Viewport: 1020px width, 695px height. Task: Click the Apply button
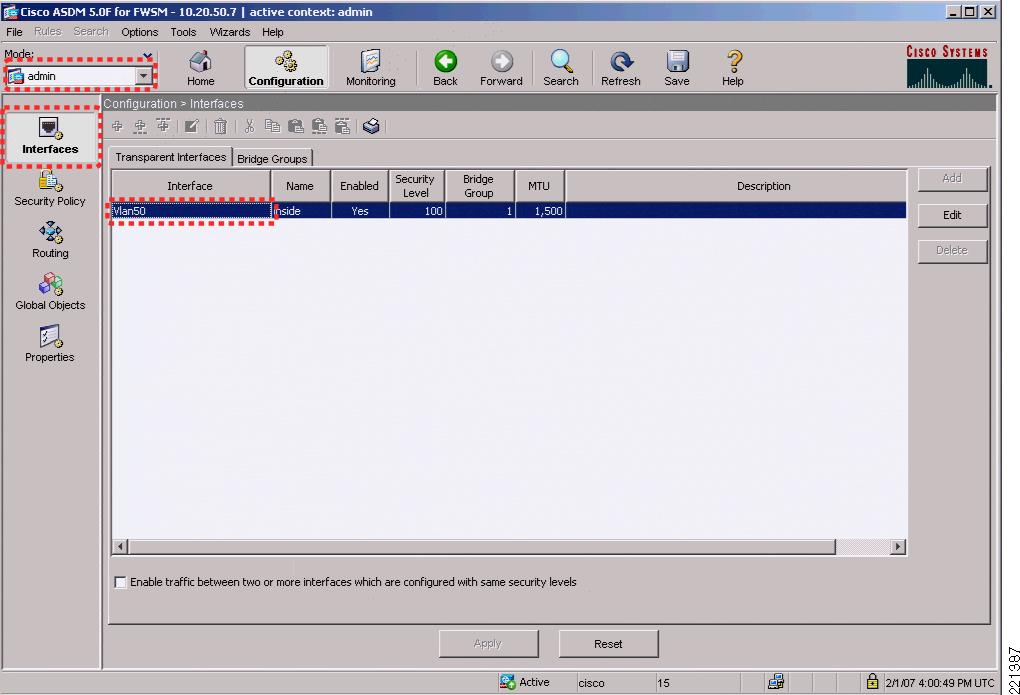(488, 644)
